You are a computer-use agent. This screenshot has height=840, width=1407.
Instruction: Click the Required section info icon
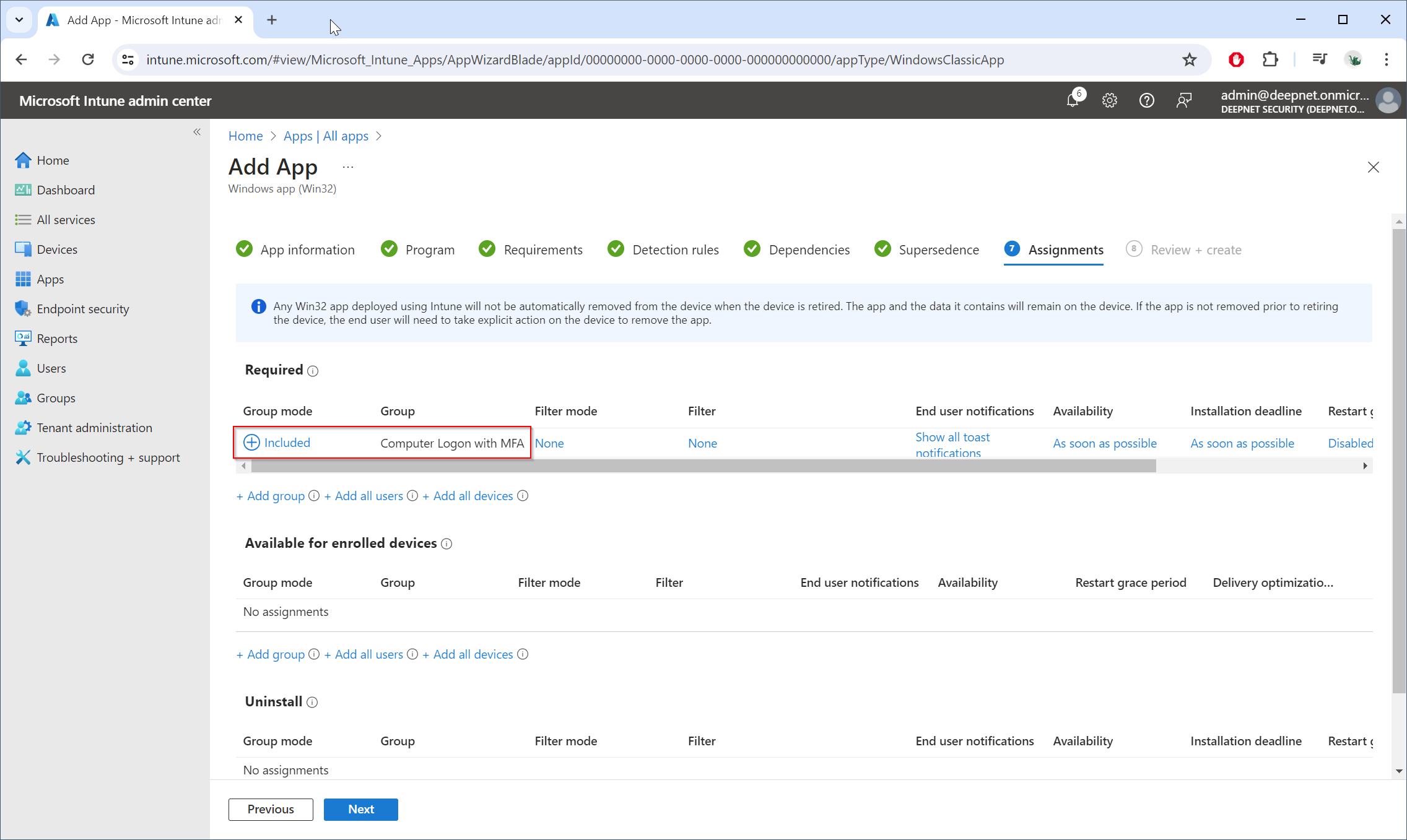tap(313, 371)
